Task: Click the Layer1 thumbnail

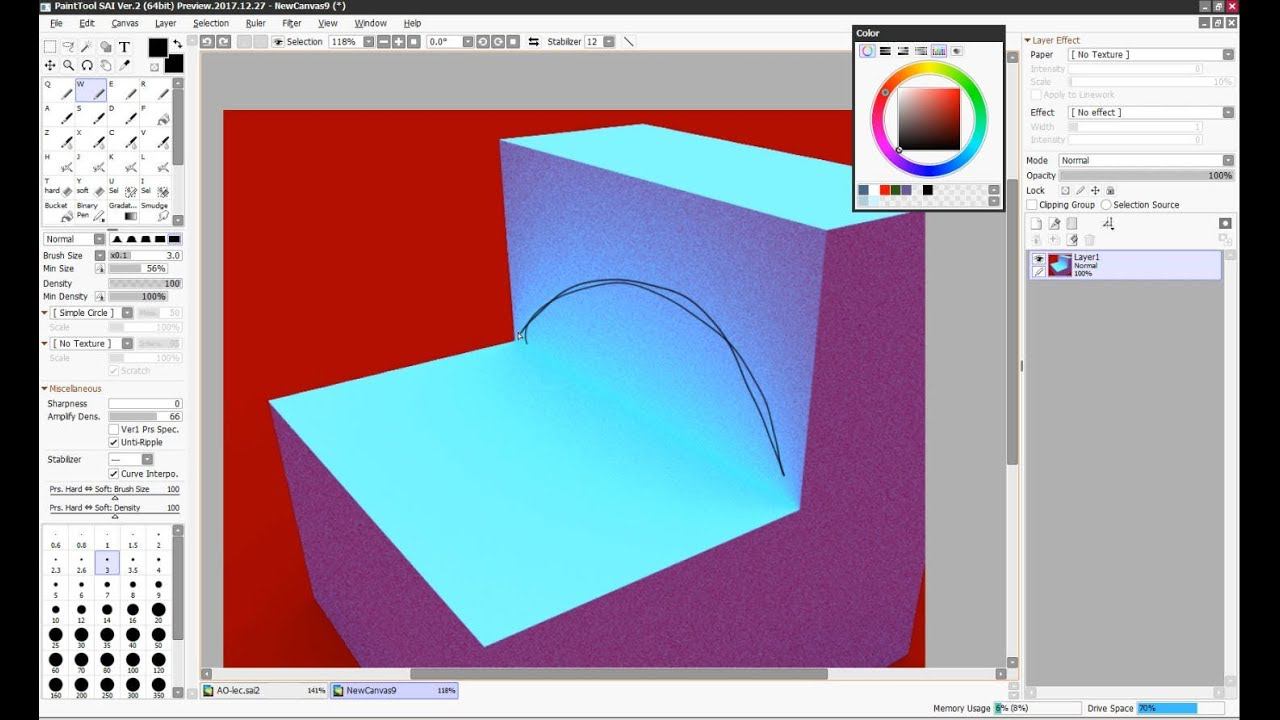Action: [1059, 265]
